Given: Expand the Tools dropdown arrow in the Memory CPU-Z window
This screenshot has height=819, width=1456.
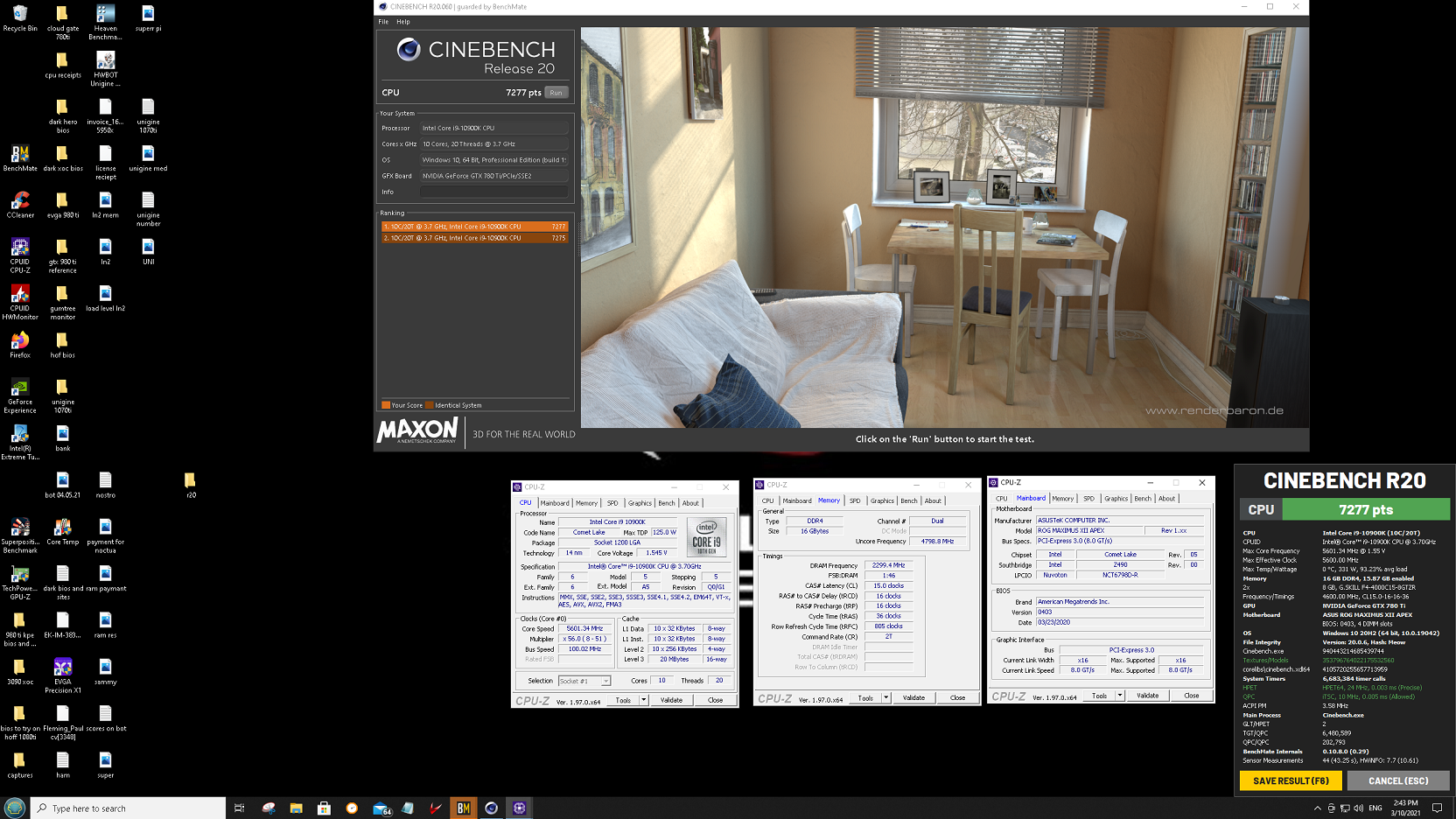Looking at the screenshot, I should tap(885, 697).
